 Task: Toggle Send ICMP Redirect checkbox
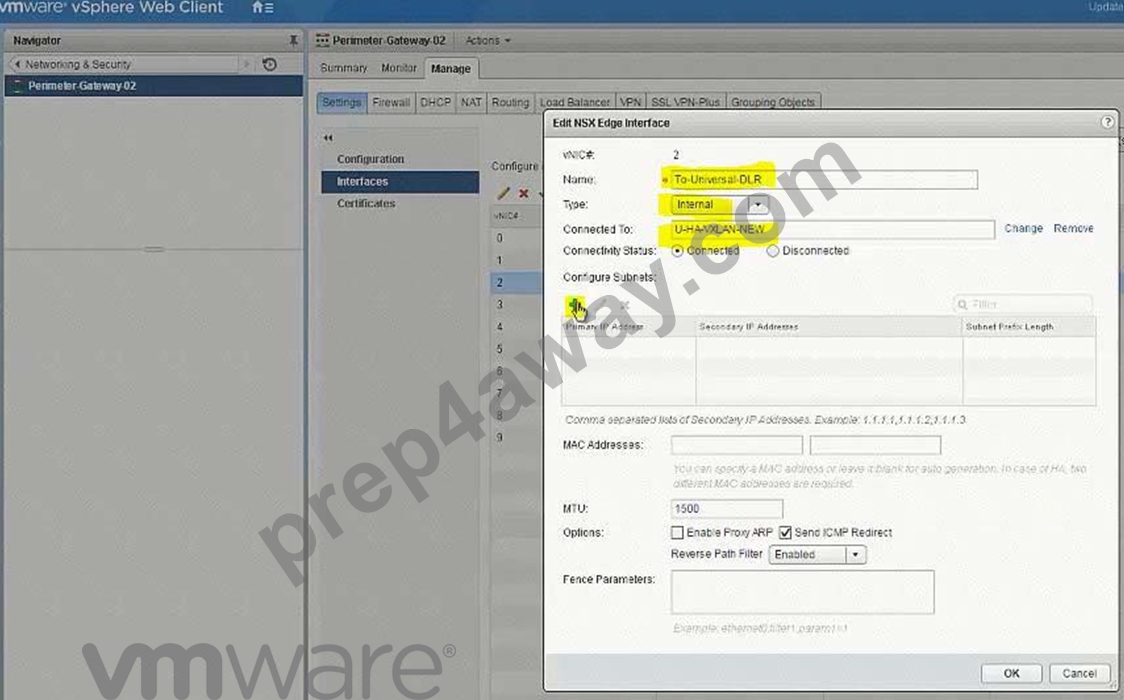pyautogui.click(x=786, y=532)
